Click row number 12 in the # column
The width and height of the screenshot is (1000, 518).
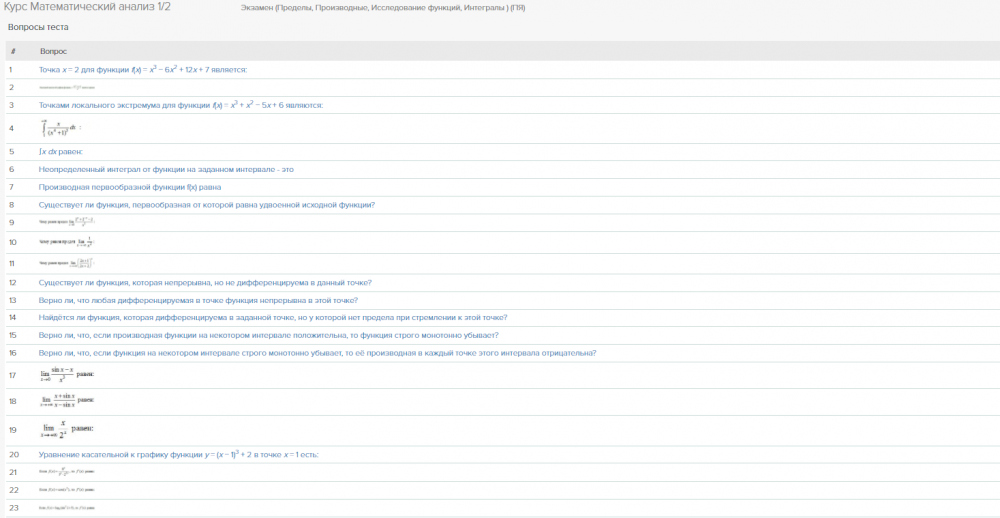pyautogui.click(x=13, y=283)
